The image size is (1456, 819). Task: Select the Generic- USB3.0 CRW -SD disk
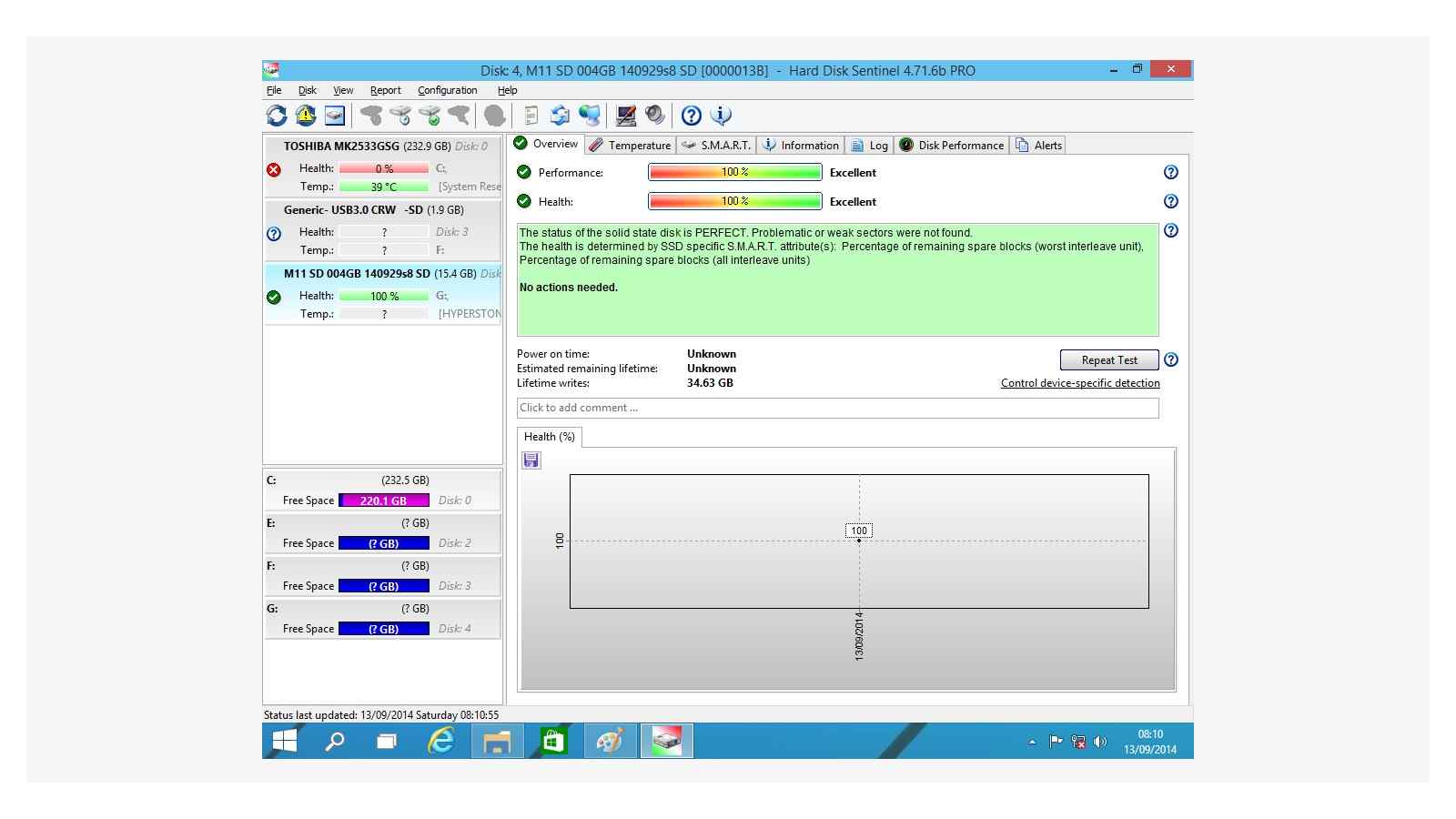tap(383, 229)
